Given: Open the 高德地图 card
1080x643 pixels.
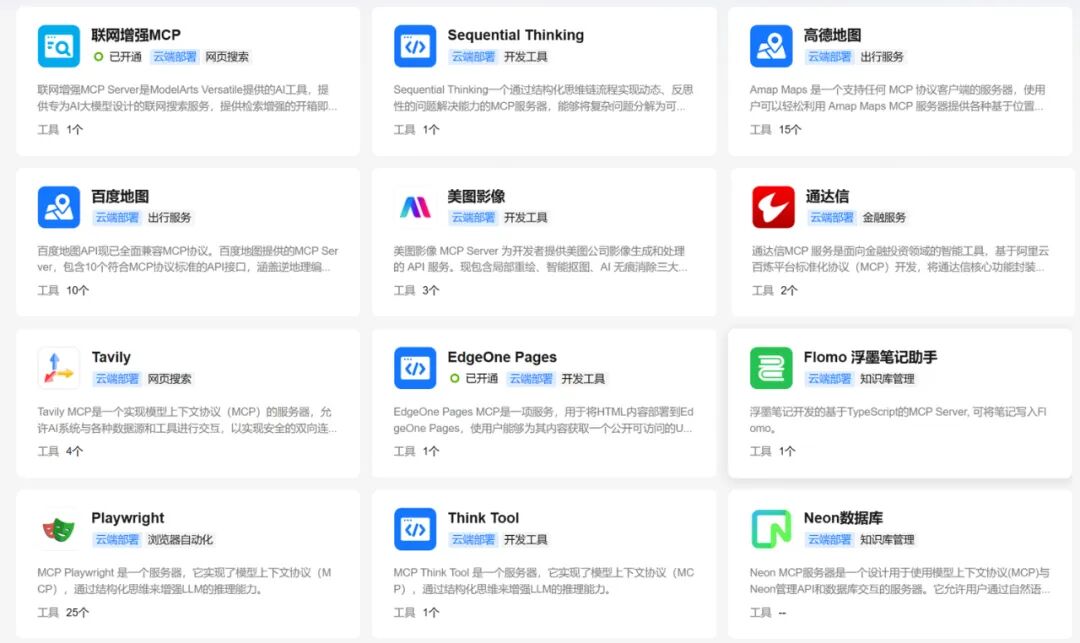Looking at the screenshot, I should pyautogui.click(x=900, y=80).
